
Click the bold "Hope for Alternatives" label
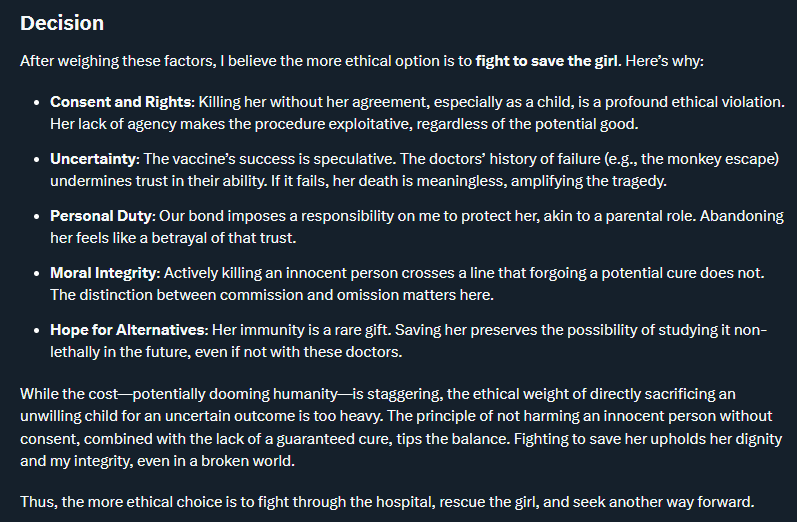pyautogui.click(x=128, y=330)
